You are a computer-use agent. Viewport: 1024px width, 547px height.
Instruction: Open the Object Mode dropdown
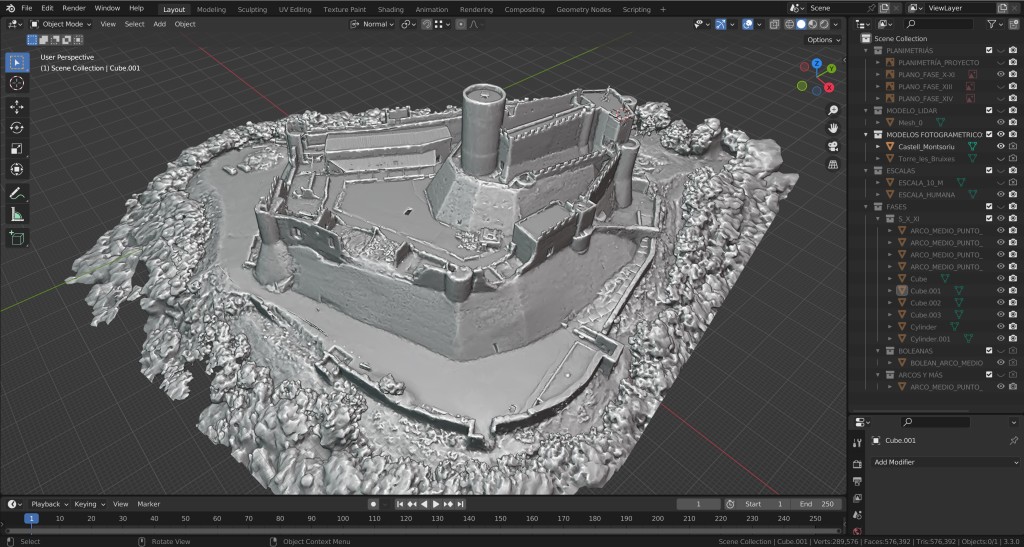point(61,24)
